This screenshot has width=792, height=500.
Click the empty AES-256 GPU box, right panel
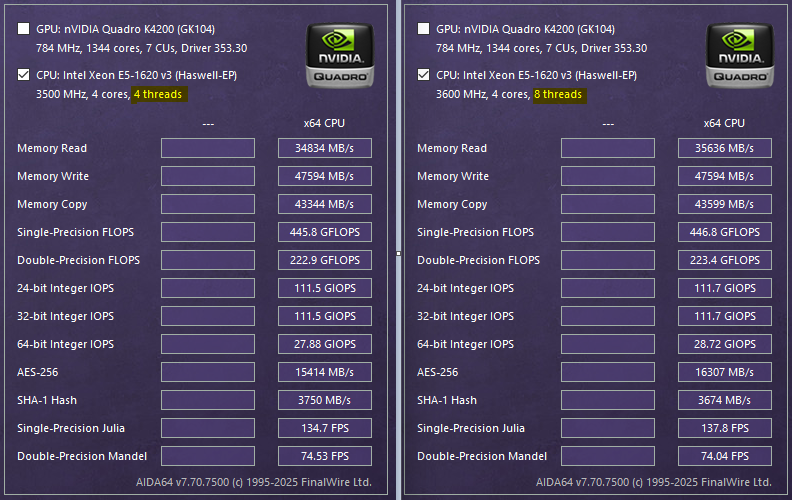click(x=608, y=372)
